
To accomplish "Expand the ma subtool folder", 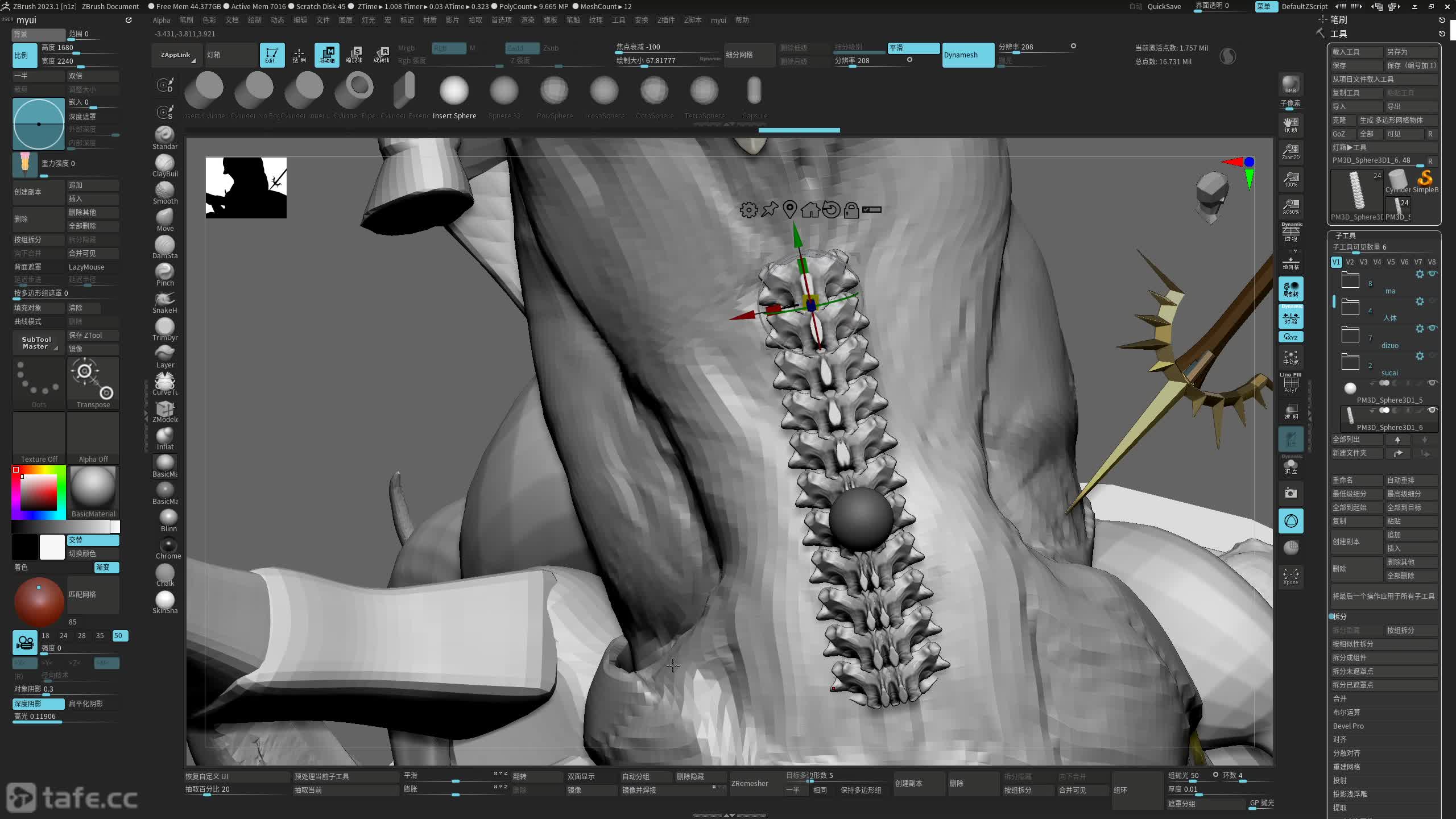I will [x=1350, y=280].
